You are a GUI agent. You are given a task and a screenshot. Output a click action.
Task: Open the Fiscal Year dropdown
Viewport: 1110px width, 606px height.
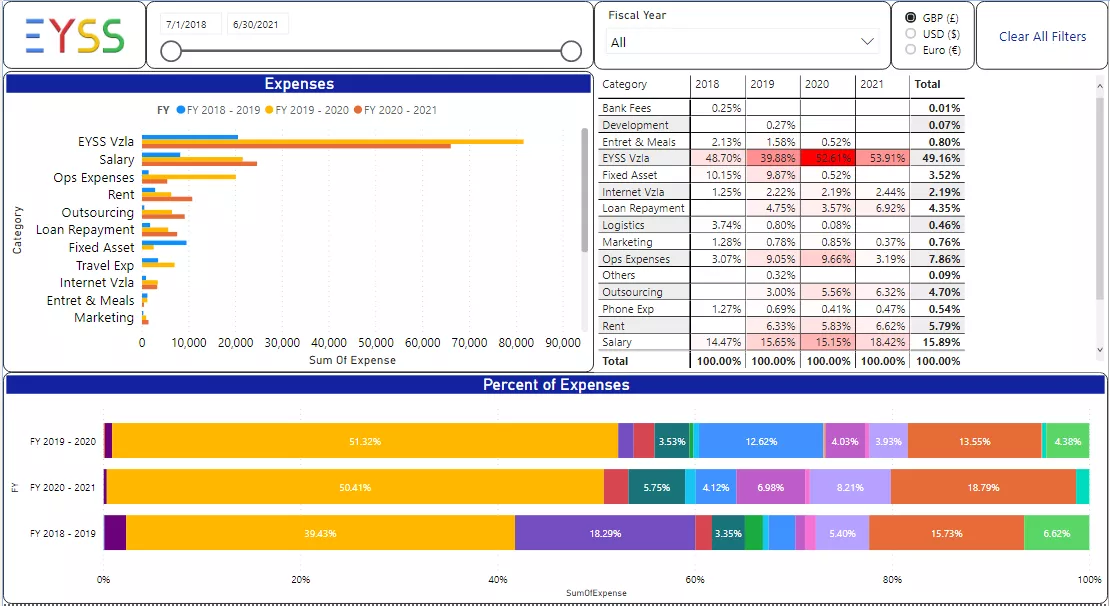(742, 42)
